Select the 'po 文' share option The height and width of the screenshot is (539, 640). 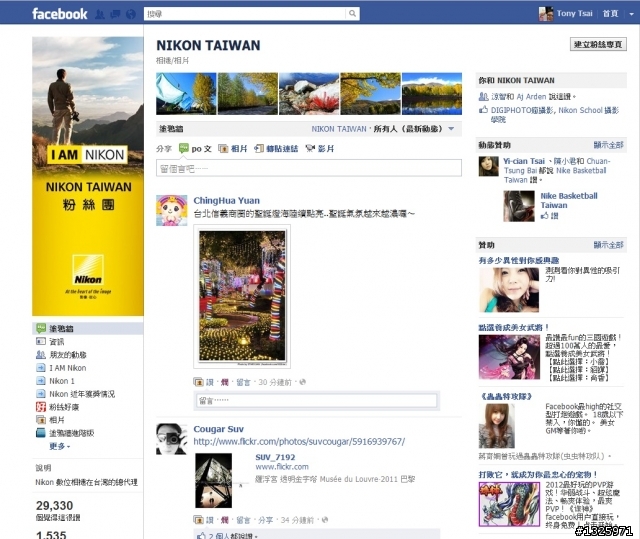pyautogui.click(x=196, y=149)
